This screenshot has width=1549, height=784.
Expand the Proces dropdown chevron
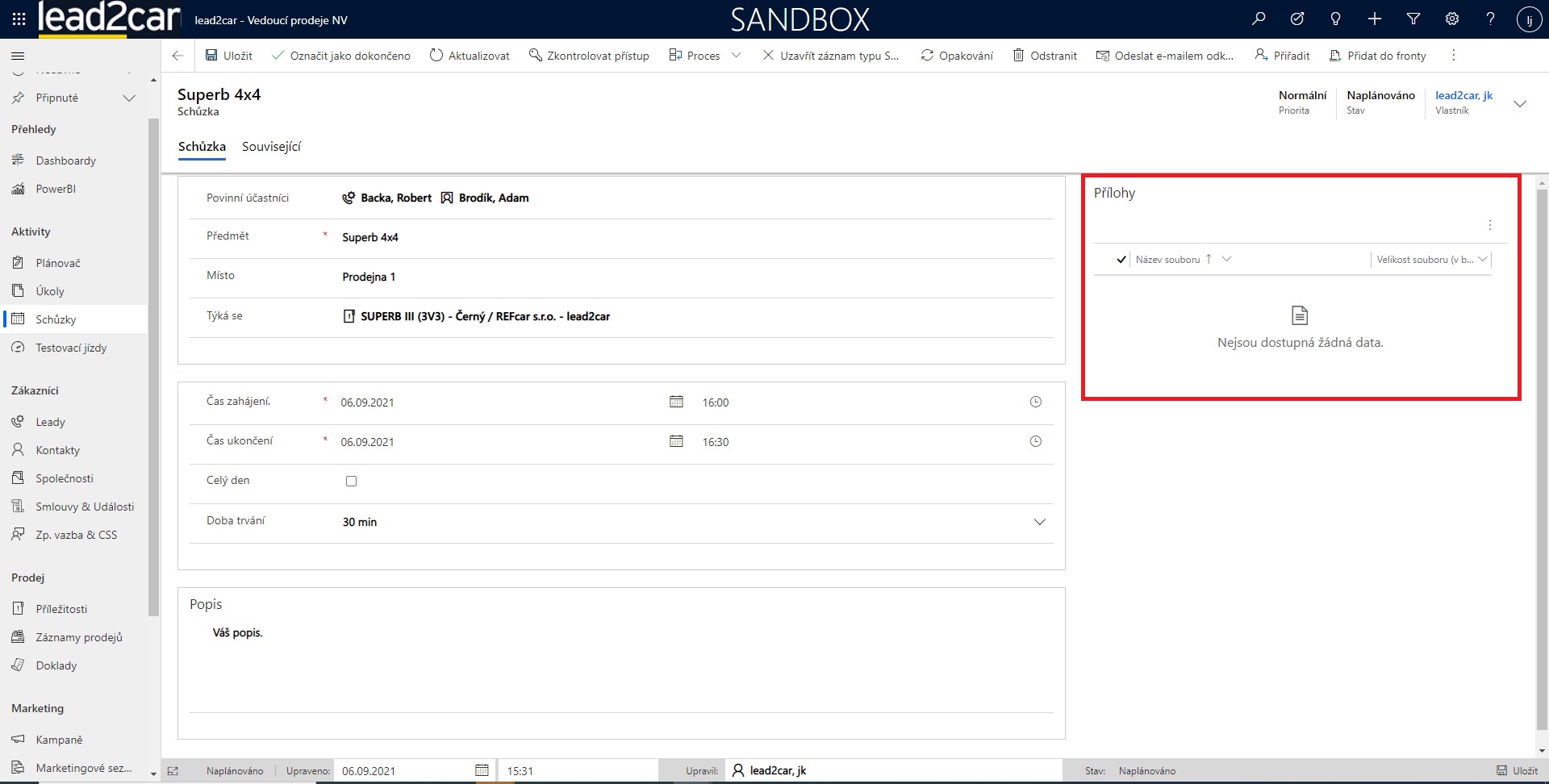pyautogui.click(x=736, y=56)
